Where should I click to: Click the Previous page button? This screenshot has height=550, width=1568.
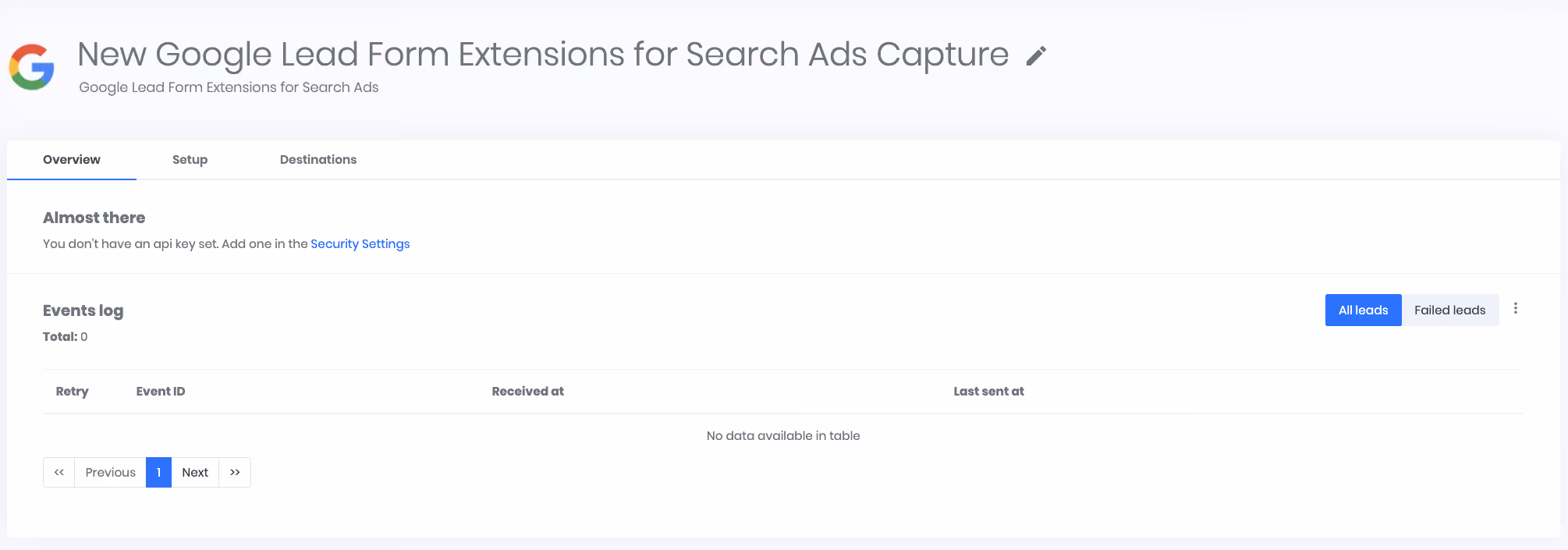pyautogui.click(x=110, y=472)
